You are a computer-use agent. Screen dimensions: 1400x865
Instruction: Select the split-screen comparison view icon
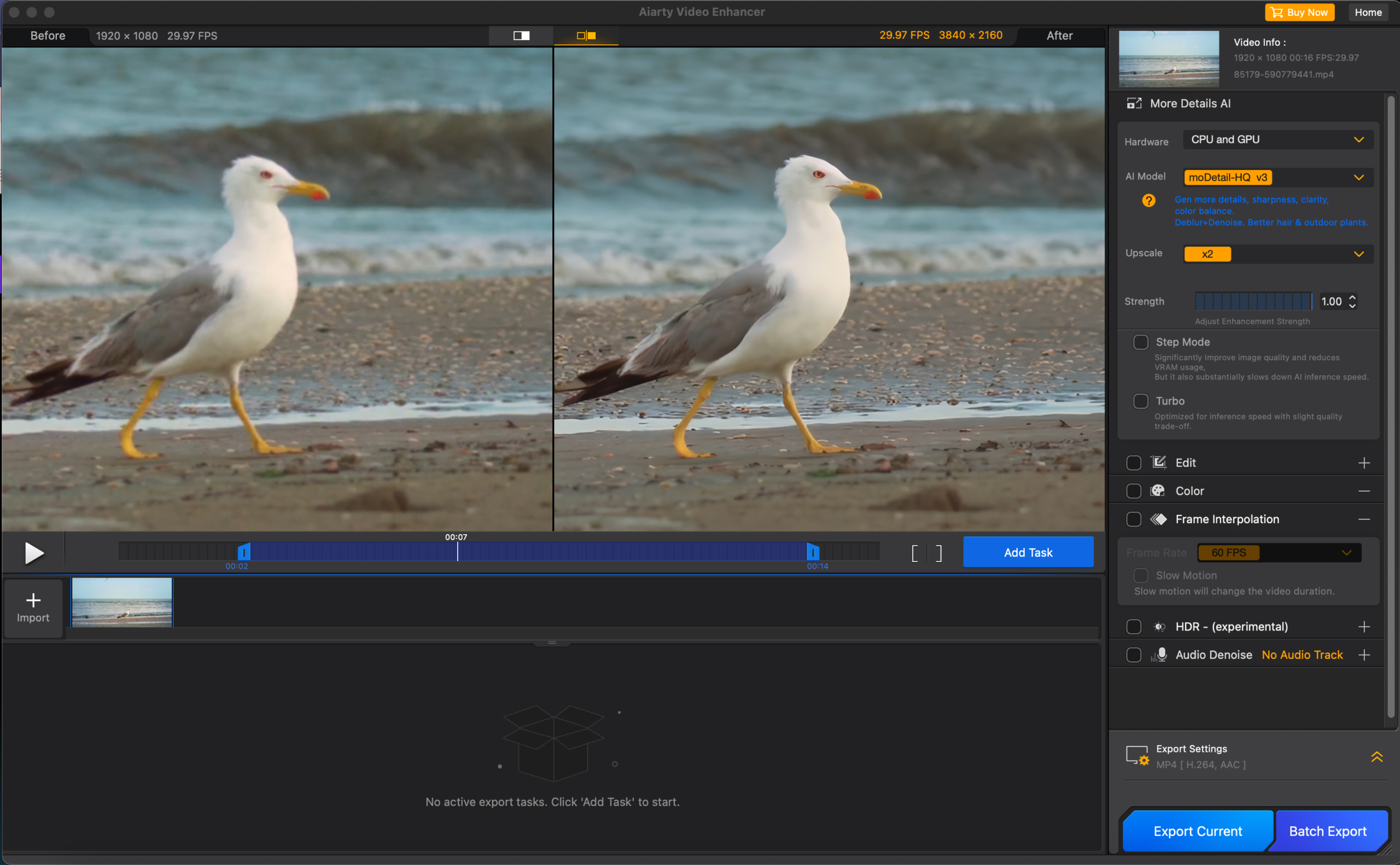click(x=520, y=36)
